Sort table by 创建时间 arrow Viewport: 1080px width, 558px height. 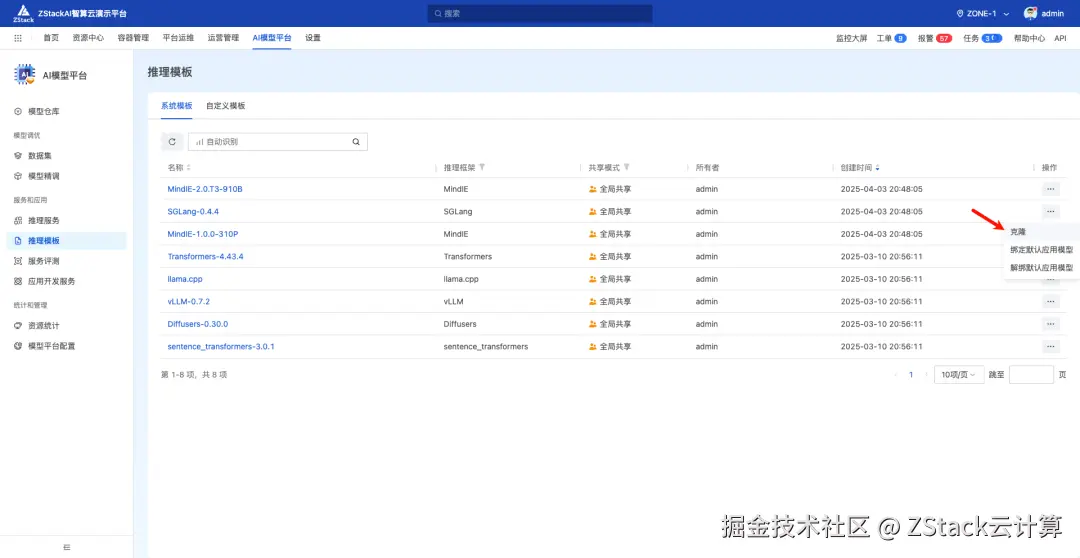[x=877, y=167]
